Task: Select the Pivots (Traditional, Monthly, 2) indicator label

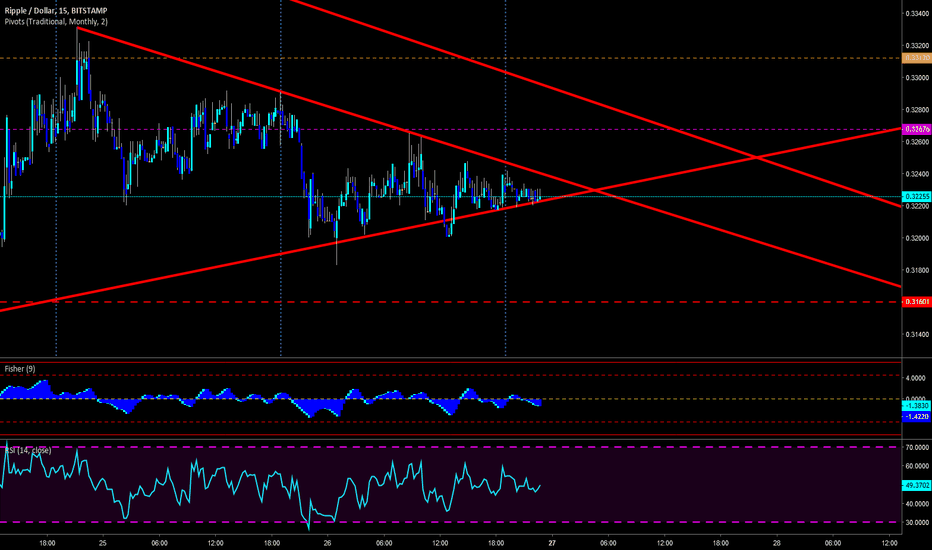Action: [x=56, y=21]
